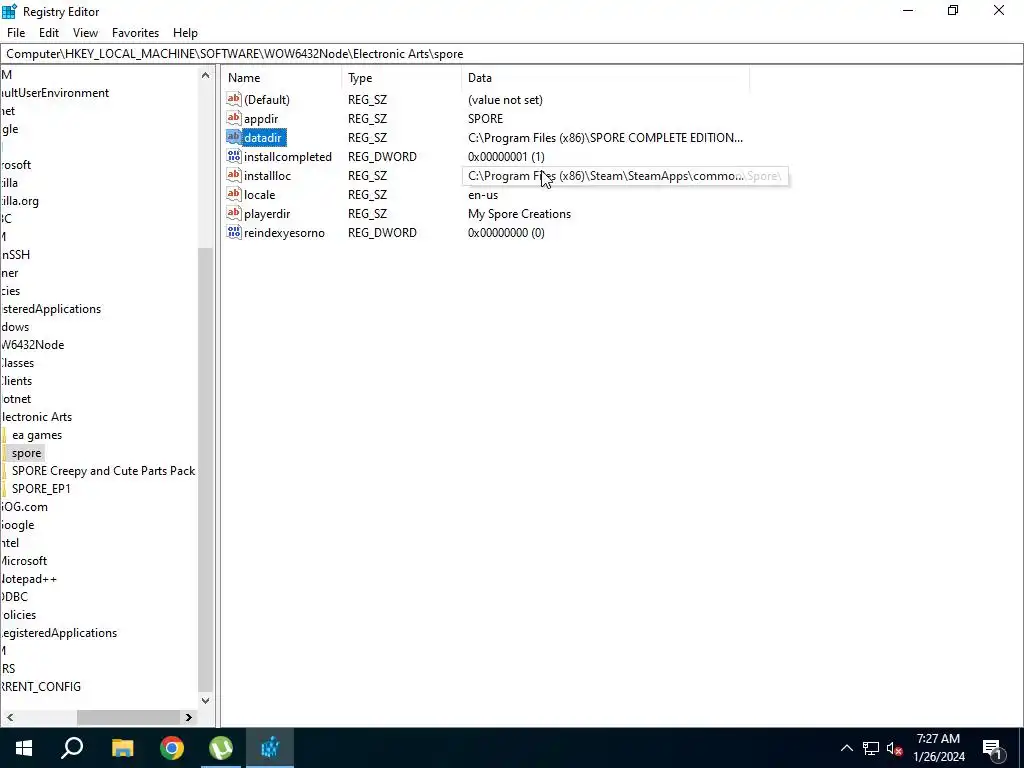Click the muted volume tray icon
Viewport: 1024px width, 768px height.
coord(894,748)
